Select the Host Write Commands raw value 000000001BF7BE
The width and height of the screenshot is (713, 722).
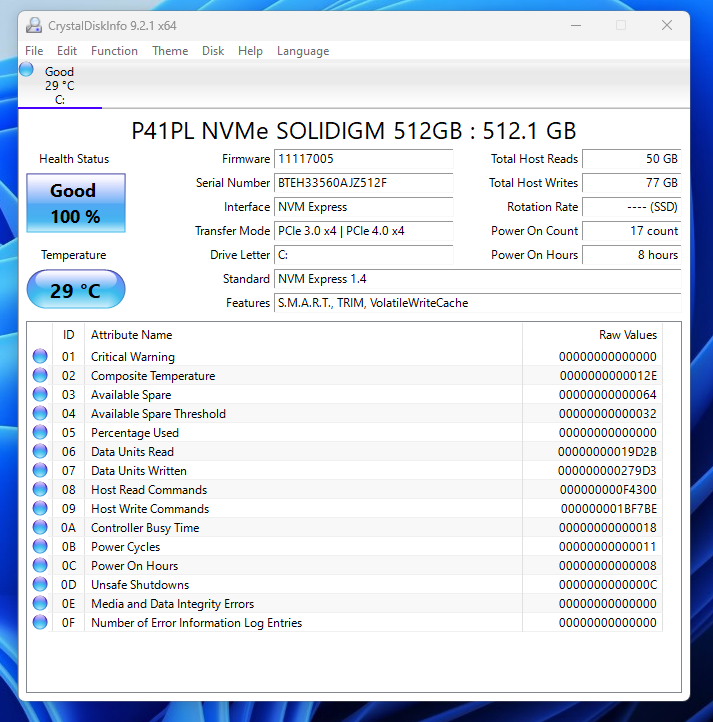608,508
